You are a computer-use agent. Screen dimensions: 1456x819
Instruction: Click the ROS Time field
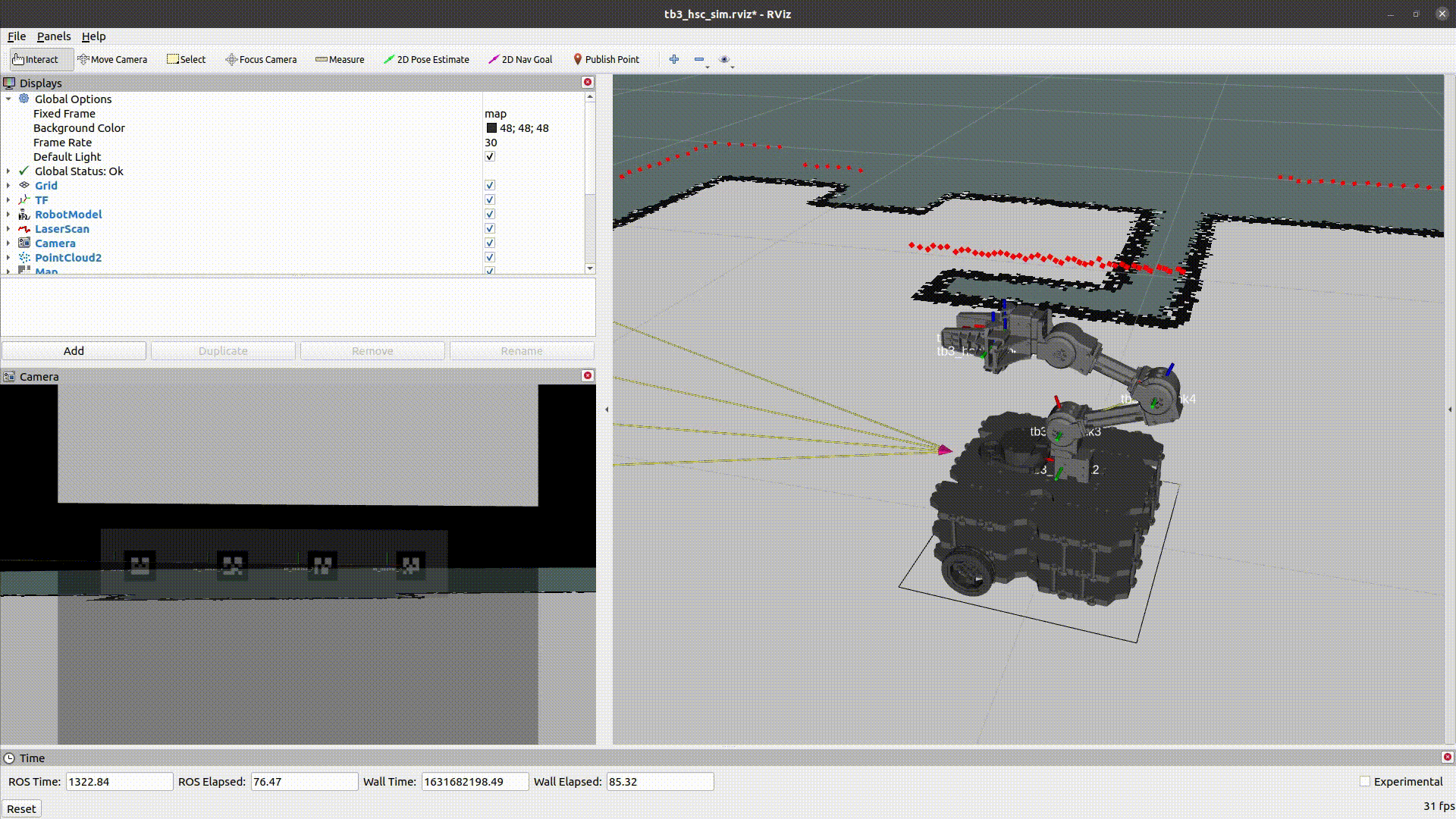[x=119, y=782]
